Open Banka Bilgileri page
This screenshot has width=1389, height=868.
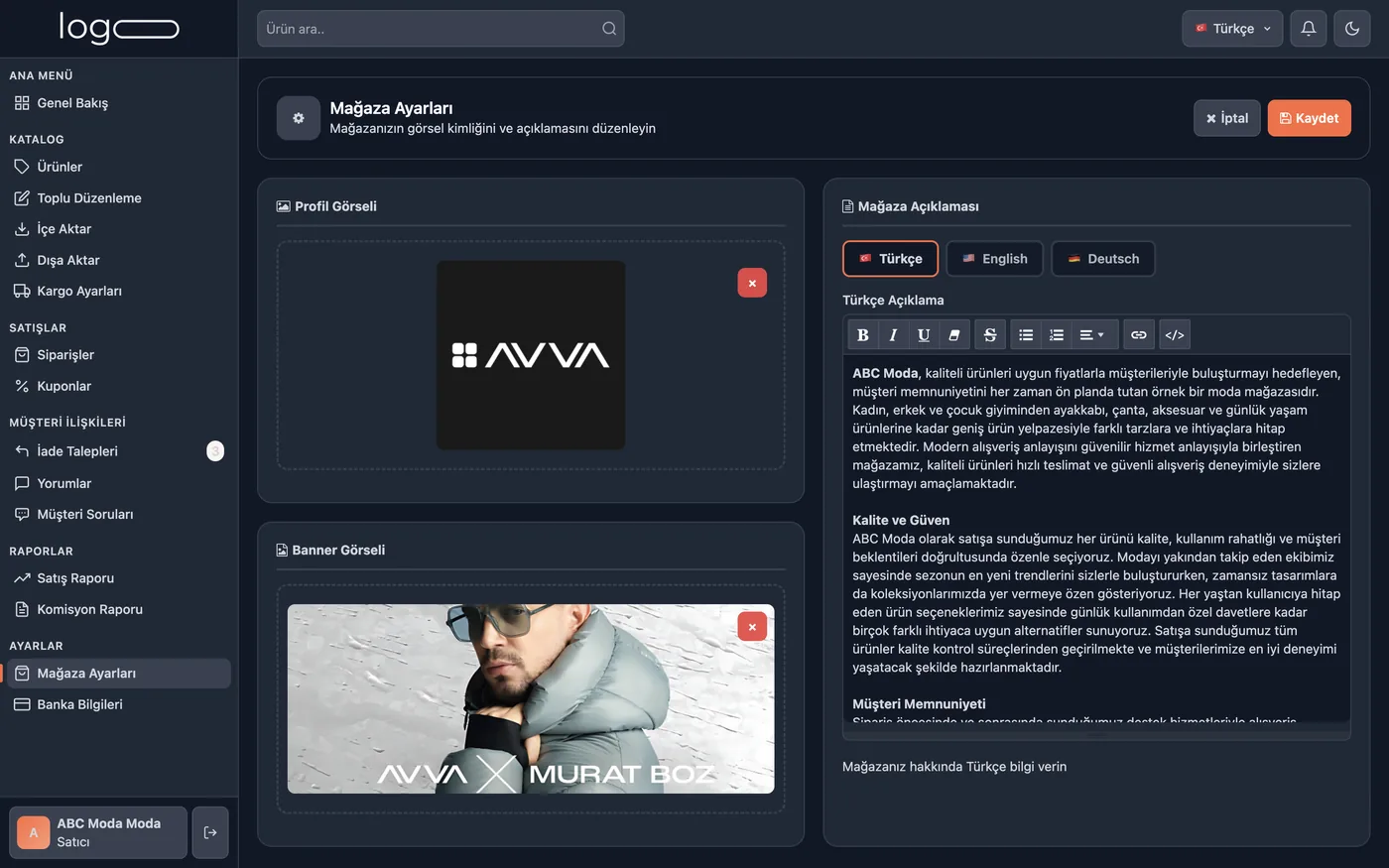(119, 704)
